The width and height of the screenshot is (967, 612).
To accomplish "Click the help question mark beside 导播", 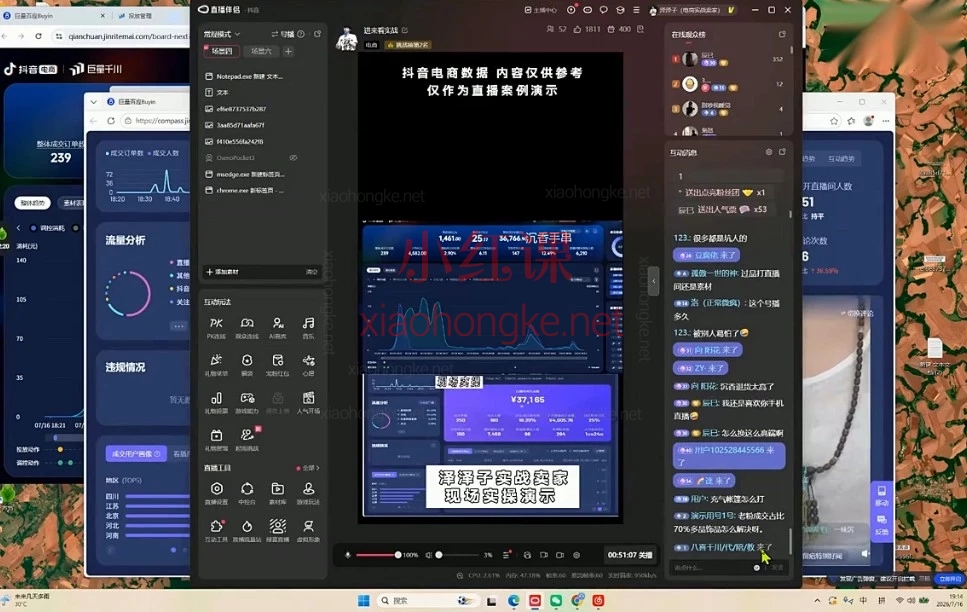I will point(301,34).
